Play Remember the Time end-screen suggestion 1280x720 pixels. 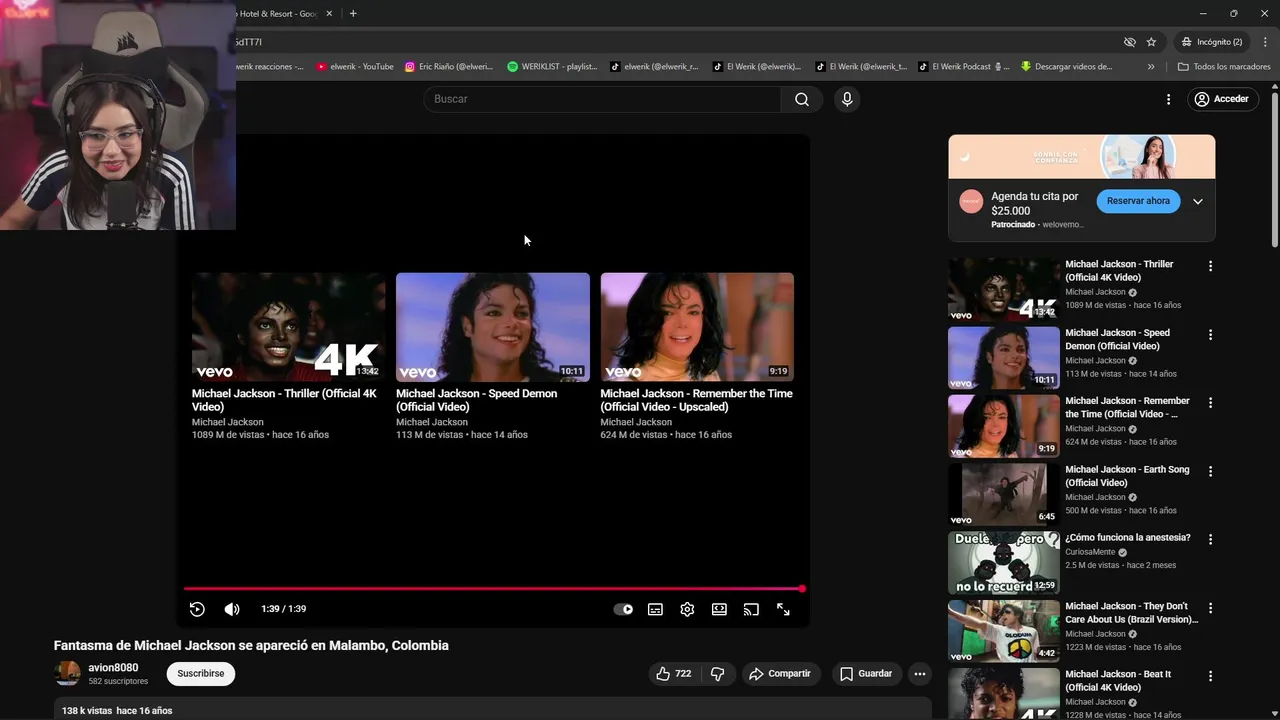(x=697, y=327)
